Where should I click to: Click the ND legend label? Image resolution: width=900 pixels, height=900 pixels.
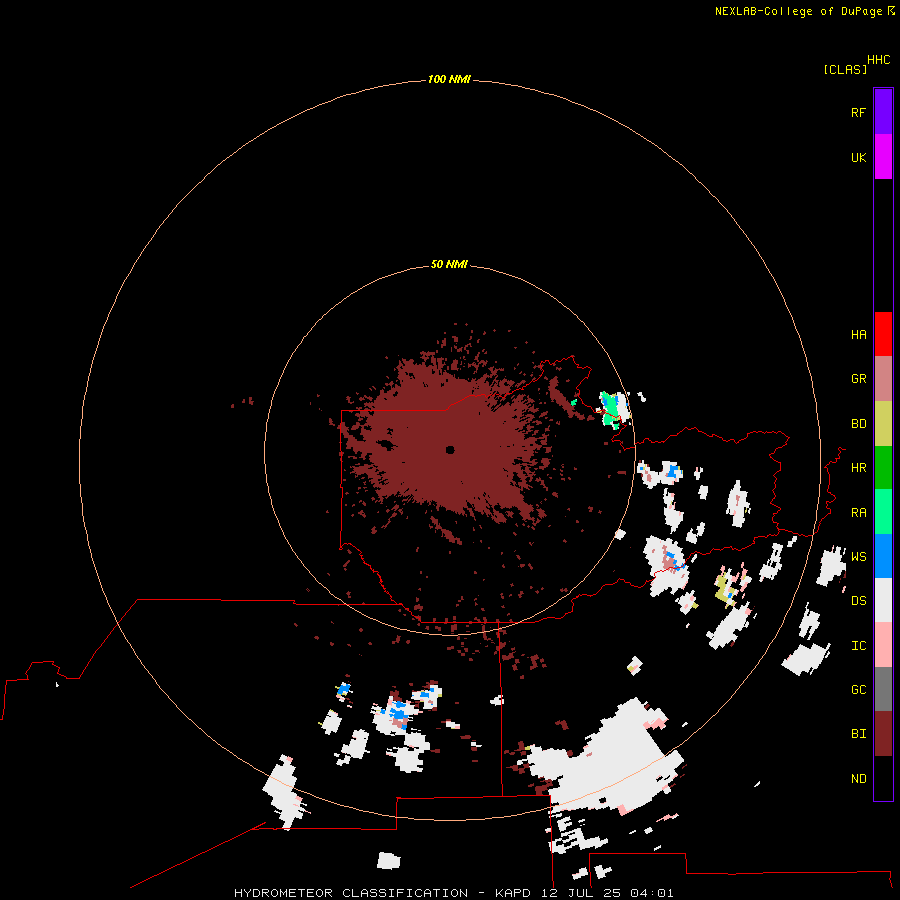tap(858, 779)
